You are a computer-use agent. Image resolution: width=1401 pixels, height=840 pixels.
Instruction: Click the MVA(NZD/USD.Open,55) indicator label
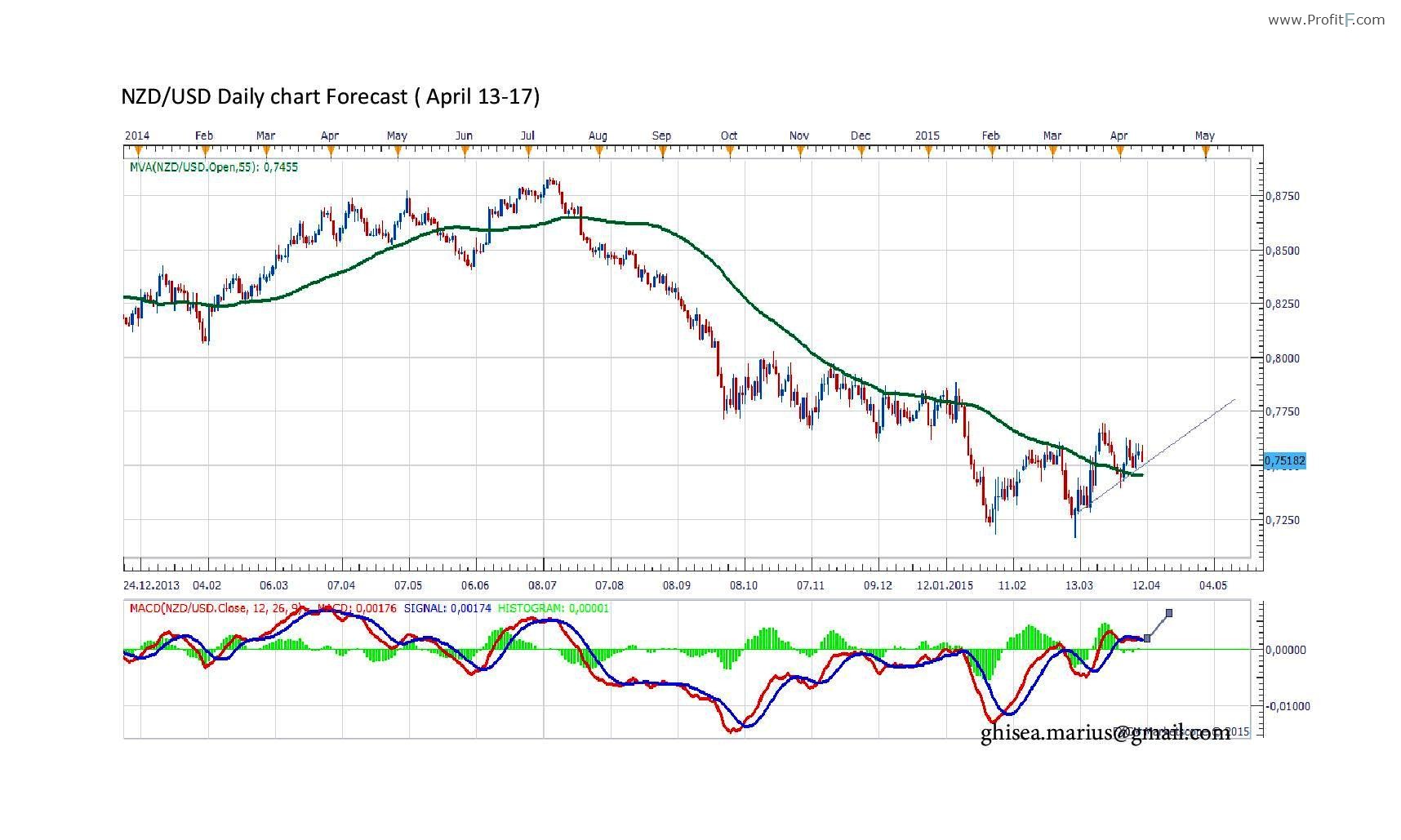tap(214, 167)
